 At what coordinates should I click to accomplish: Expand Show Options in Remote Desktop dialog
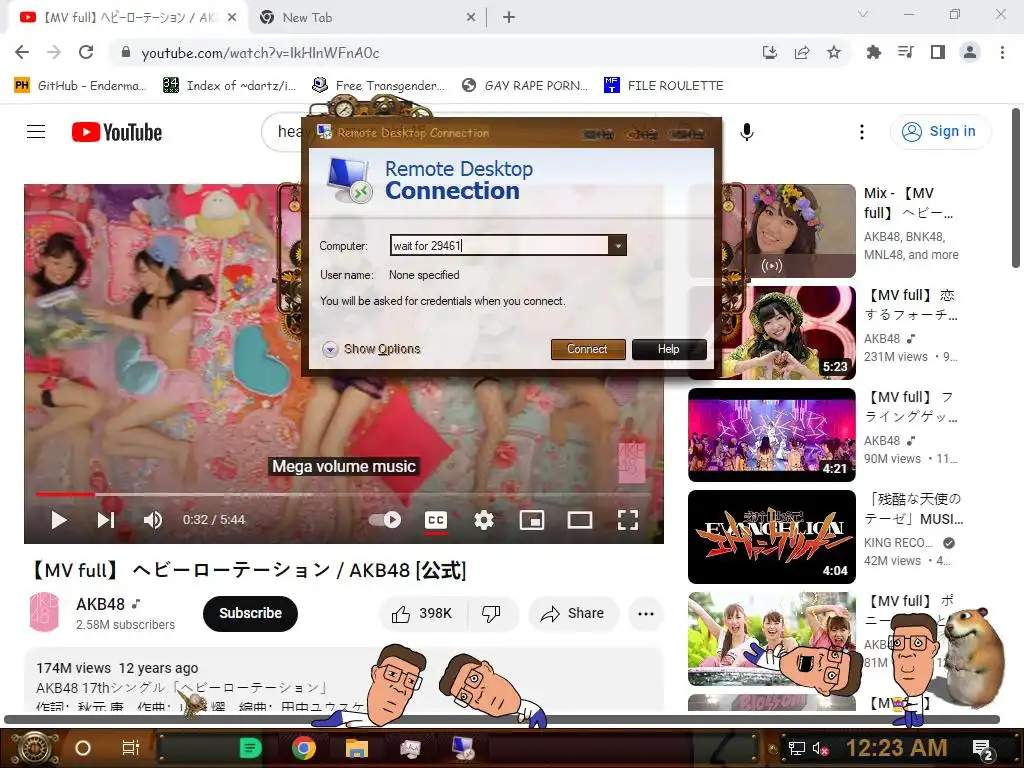tap(372, 349)
